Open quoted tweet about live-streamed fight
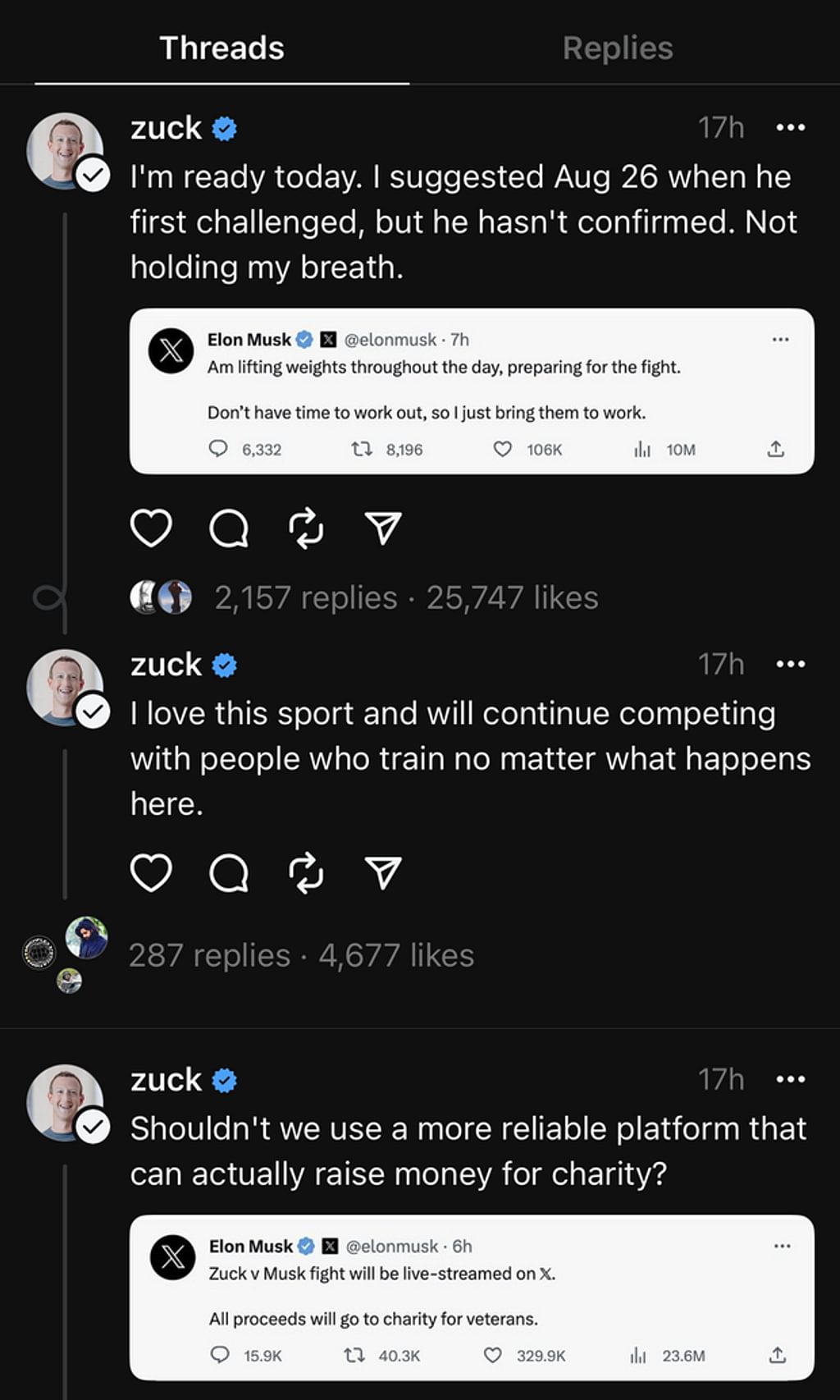Viewport: 840px width, 1400px height. [472, 1297]
